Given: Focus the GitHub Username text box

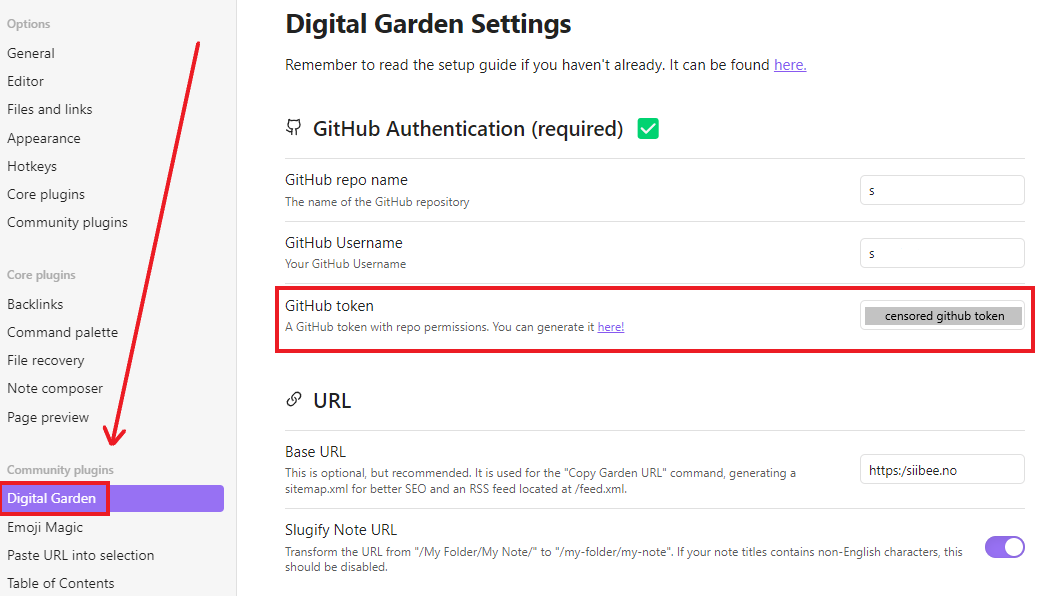Looking at the screenshot, I should pos(941,253).
